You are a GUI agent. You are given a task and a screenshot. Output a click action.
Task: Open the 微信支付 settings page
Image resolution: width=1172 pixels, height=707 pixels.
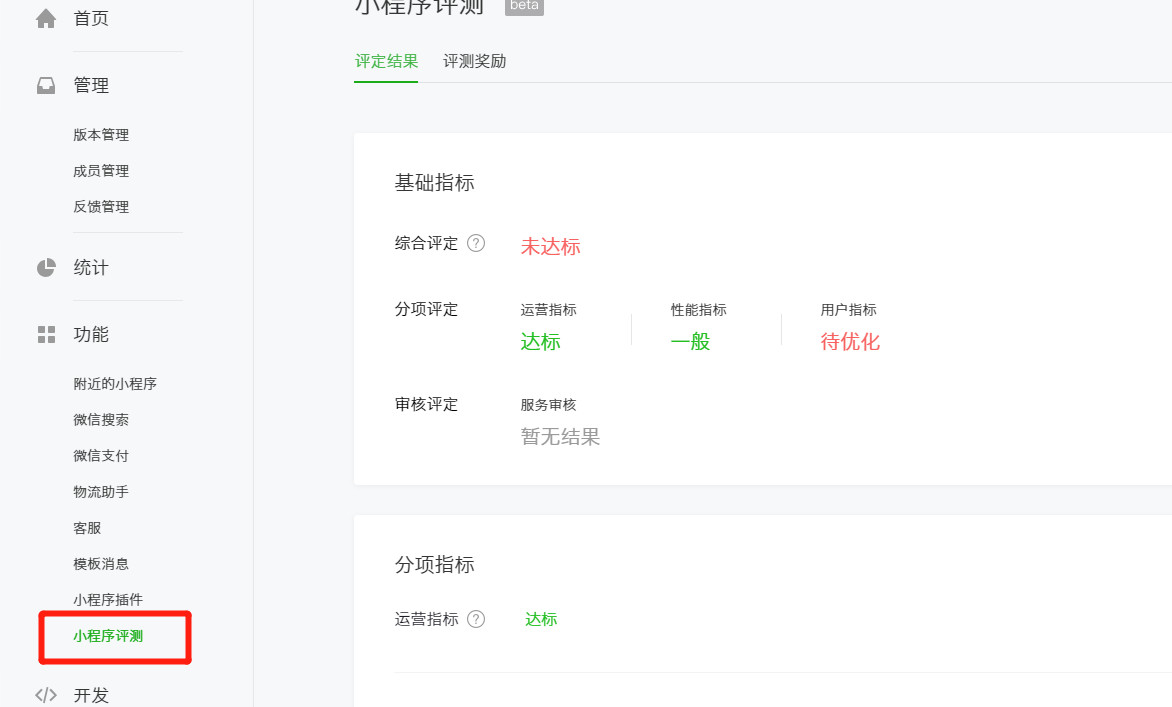pos(101,455)
